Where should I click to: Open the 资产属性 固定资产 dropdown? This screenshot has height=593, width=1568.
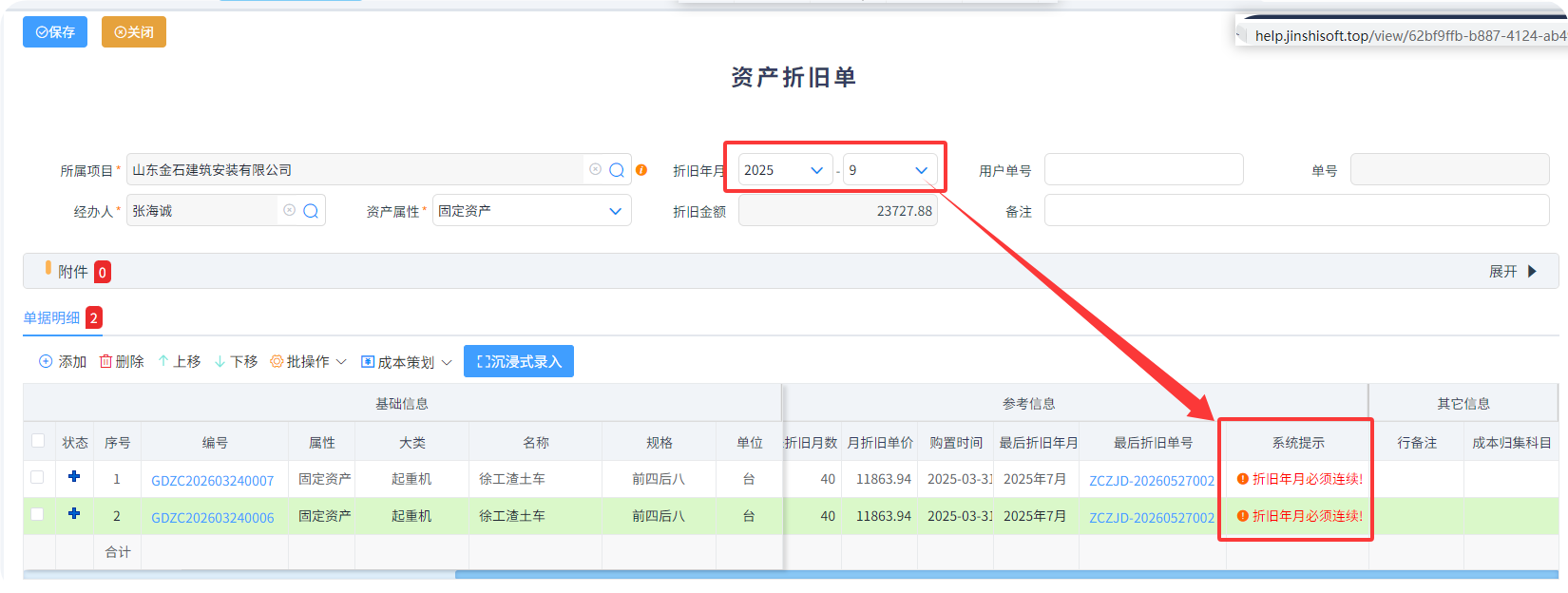point(531,211)
